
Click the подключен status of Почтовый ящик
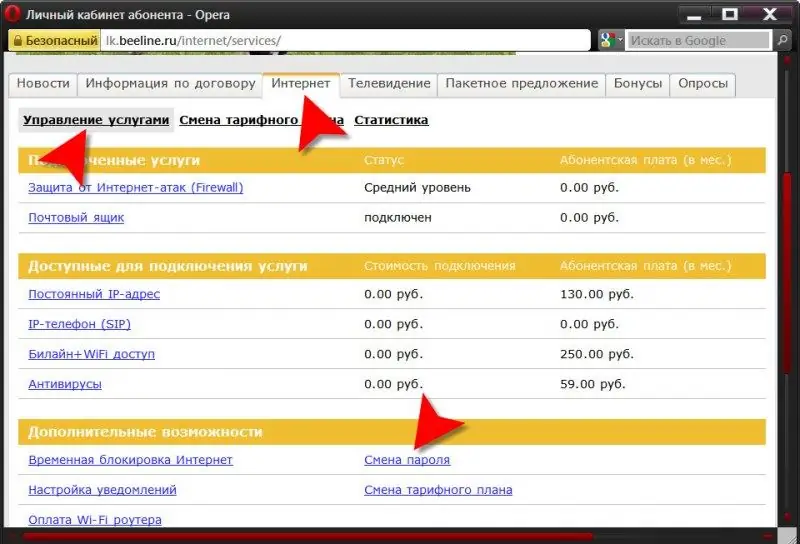(x=398, y=218)
